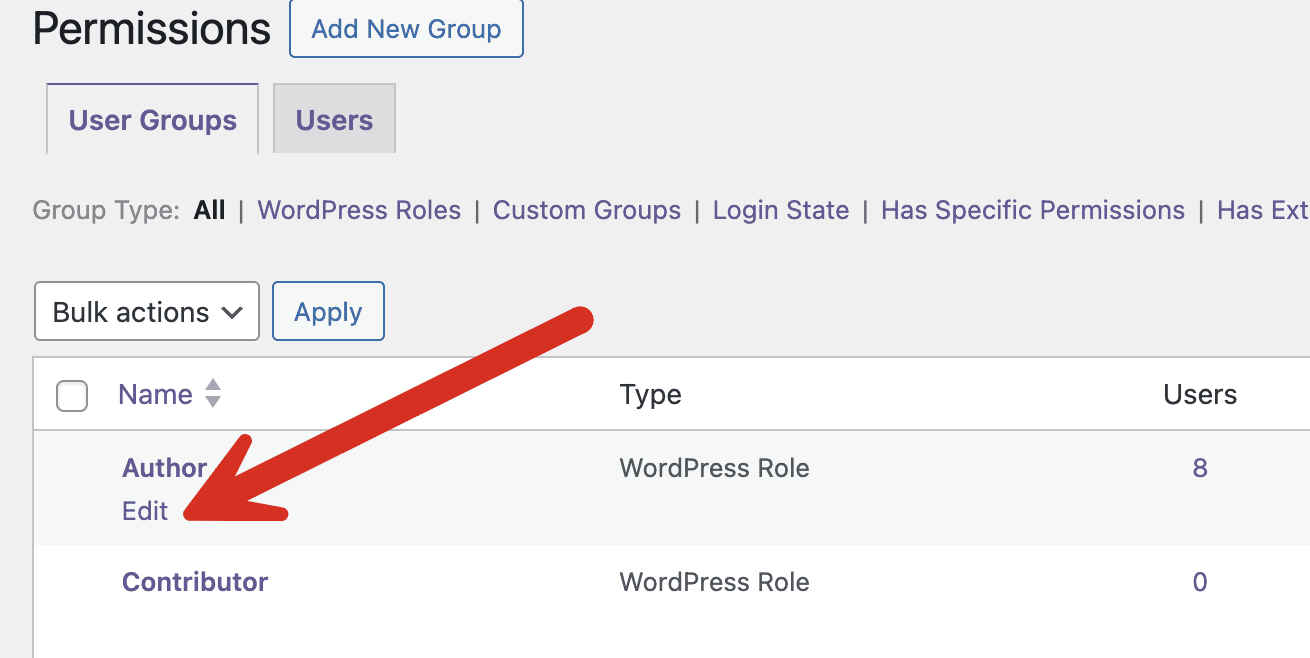
Task: Filter groups by WordPress Roles
Action: pyautogui.click(x=359, y=211)
